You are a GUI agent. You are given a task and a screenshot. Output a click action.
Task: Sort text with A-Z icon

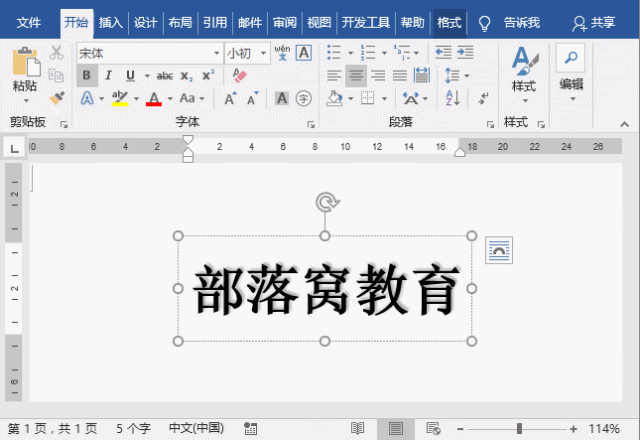pyautogui.click(x=453, y=98)
